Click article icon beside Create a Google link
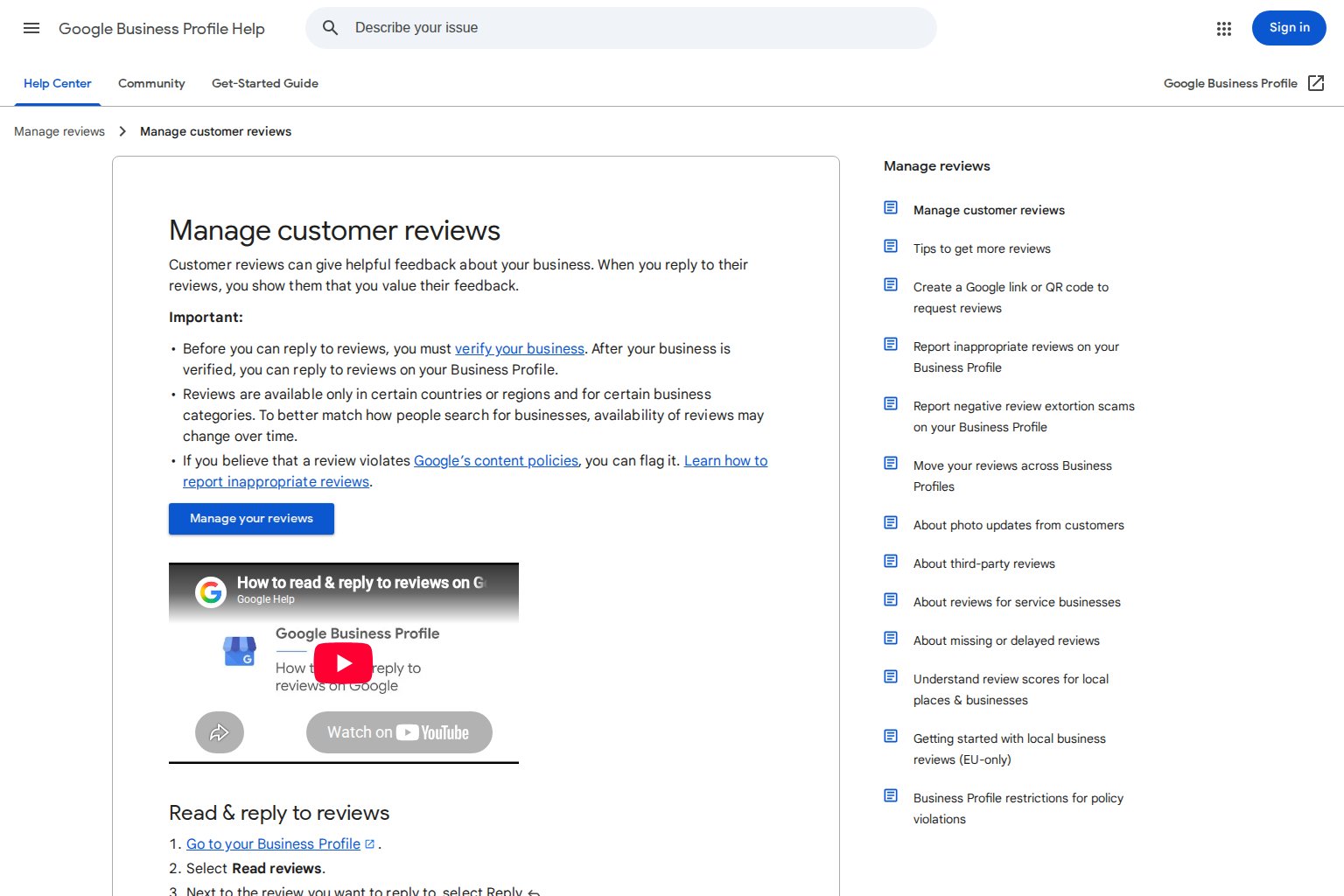The image size is (1344, 896). coord(891,284)
